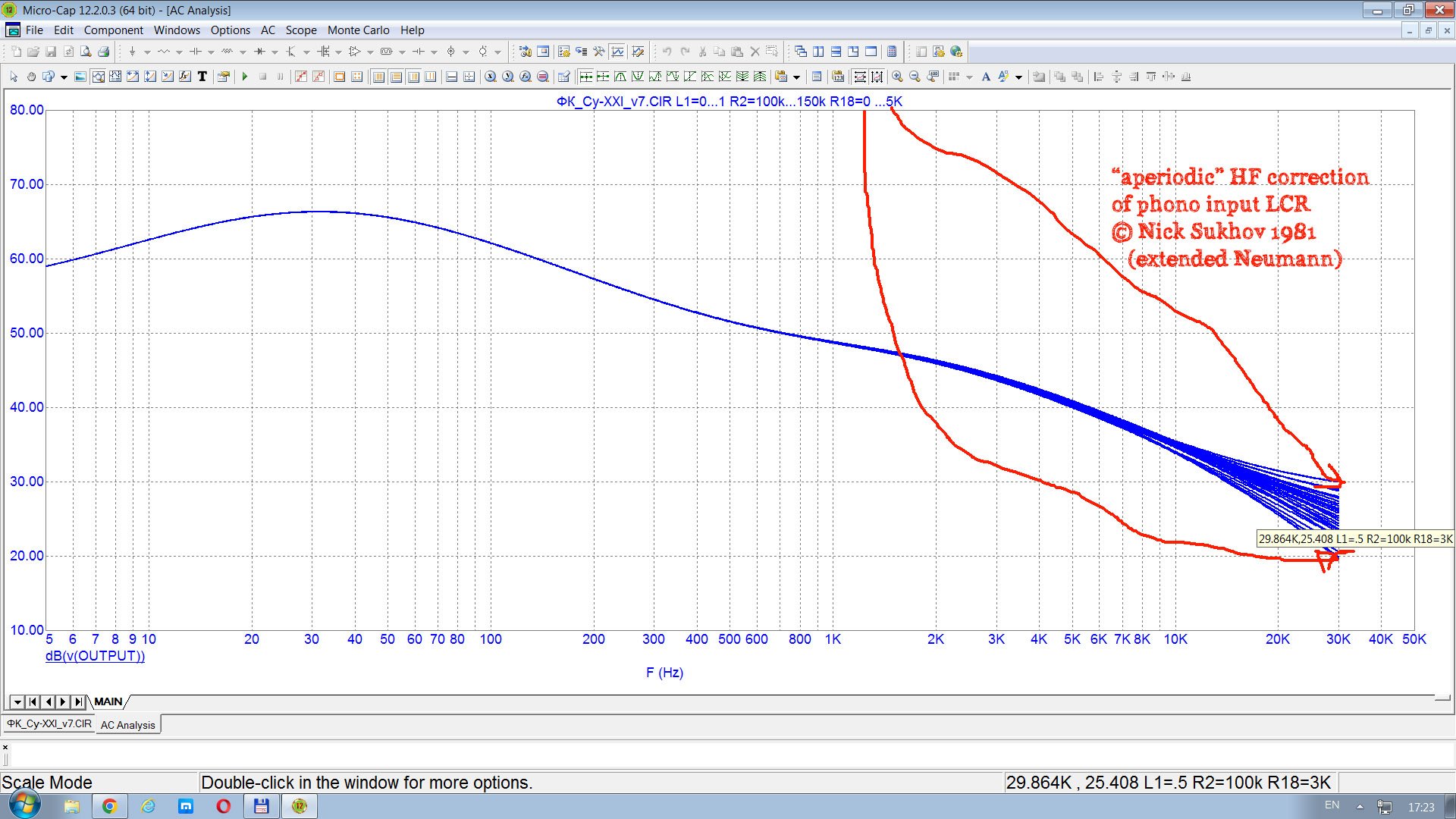Click the Print icon in toolbar
This screenshot has height=819, width=1456.
click(x=104, y=52)
